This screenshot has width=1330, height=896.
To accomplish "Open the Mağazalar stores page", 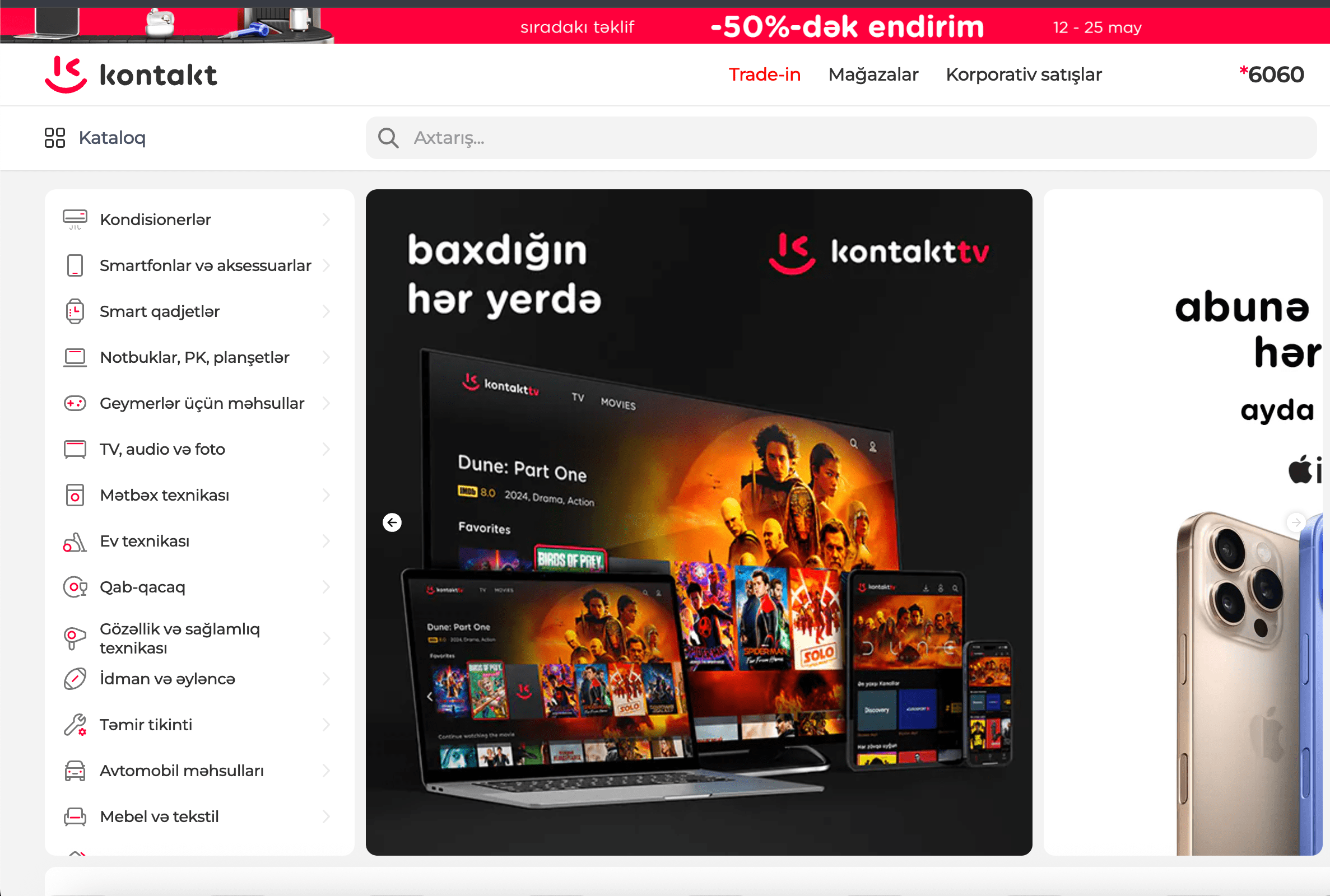I will [873, 75].
